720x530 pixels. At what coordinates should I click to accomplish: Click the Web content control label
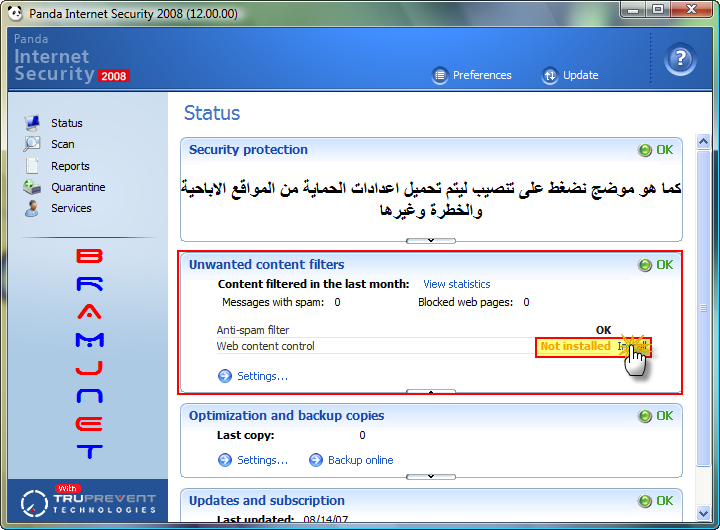[x=265, y=346]
